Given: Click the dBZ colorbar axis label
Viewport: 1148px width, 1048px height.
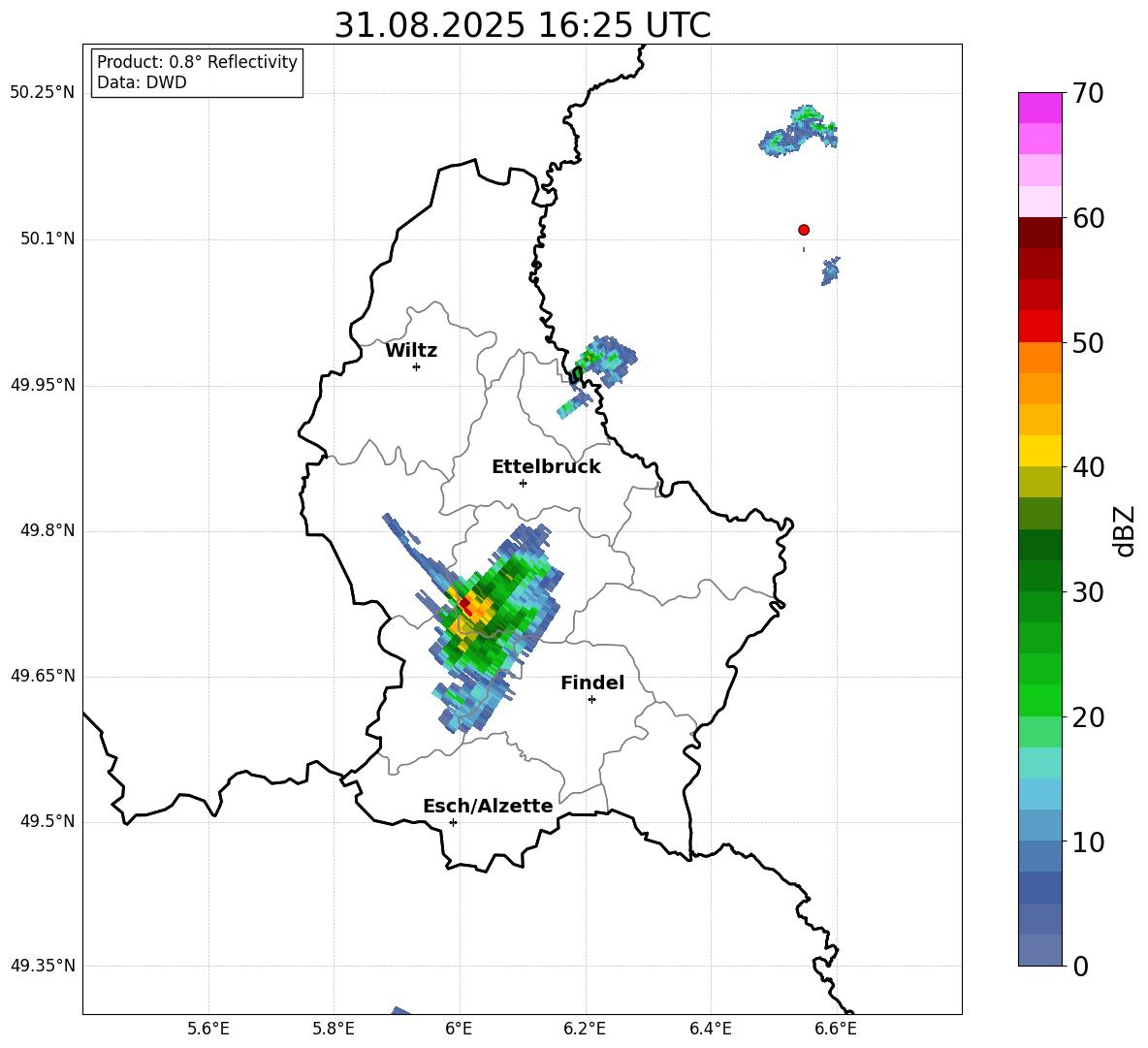Looking at the screenshot, I should pyautogui.click(x=1126, y=530).
